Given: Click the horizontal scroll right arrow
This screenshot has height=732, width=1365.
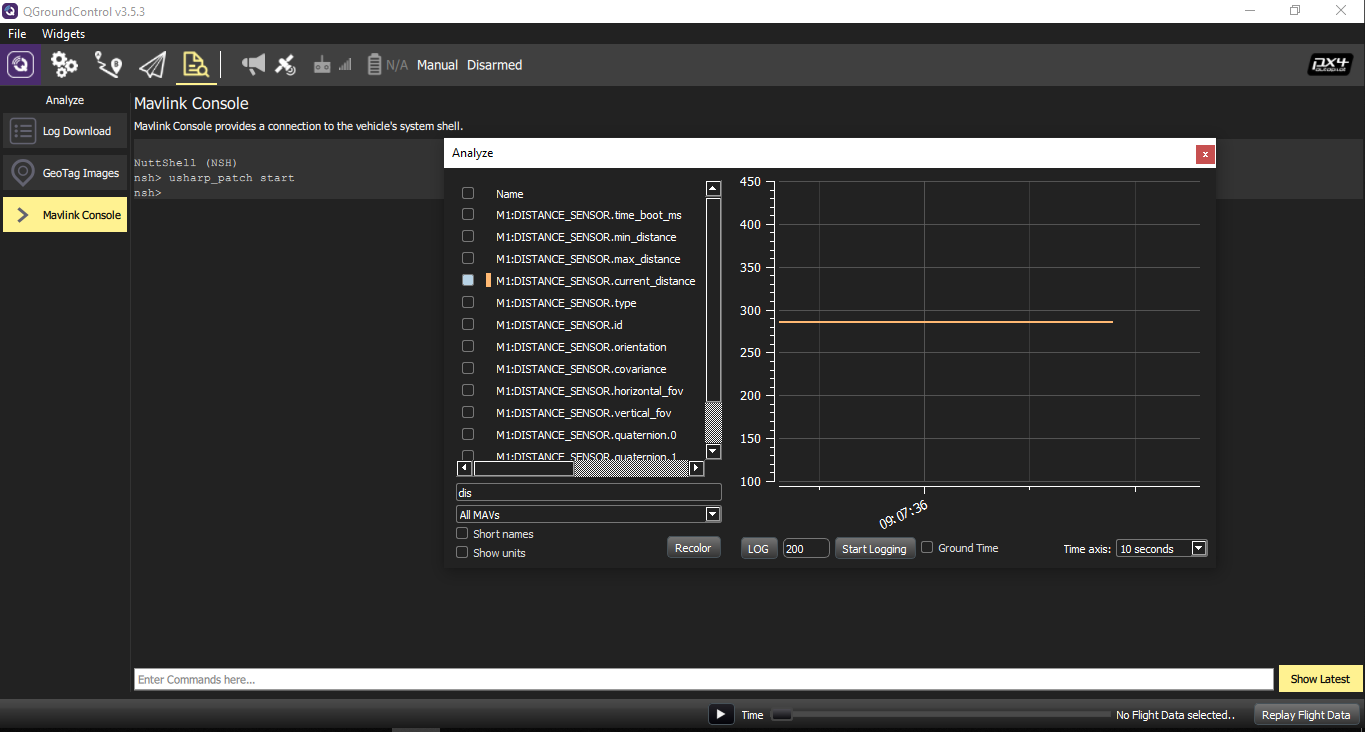Looking at the screenshot, I should coord(697,468).
